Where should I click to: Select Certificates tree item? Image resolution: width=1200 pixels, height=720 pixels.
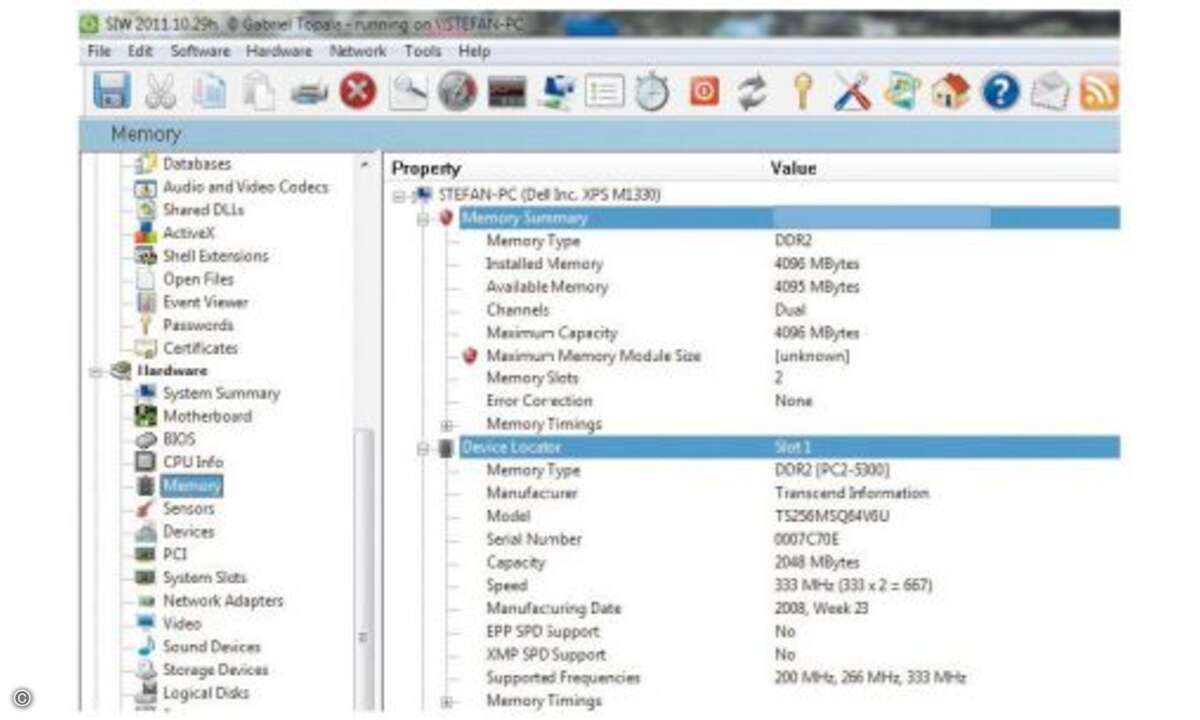coord(201,348)
